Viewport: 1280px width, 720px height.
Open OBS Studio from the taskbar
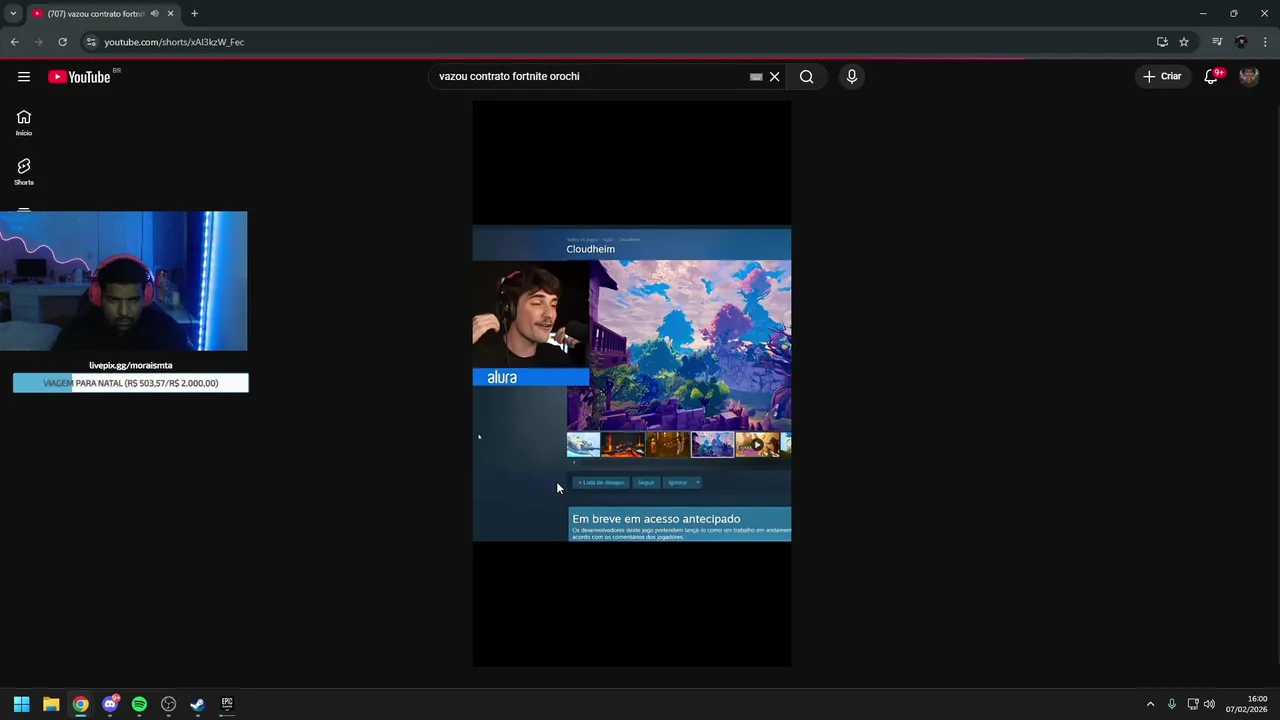tap(168, 704)
